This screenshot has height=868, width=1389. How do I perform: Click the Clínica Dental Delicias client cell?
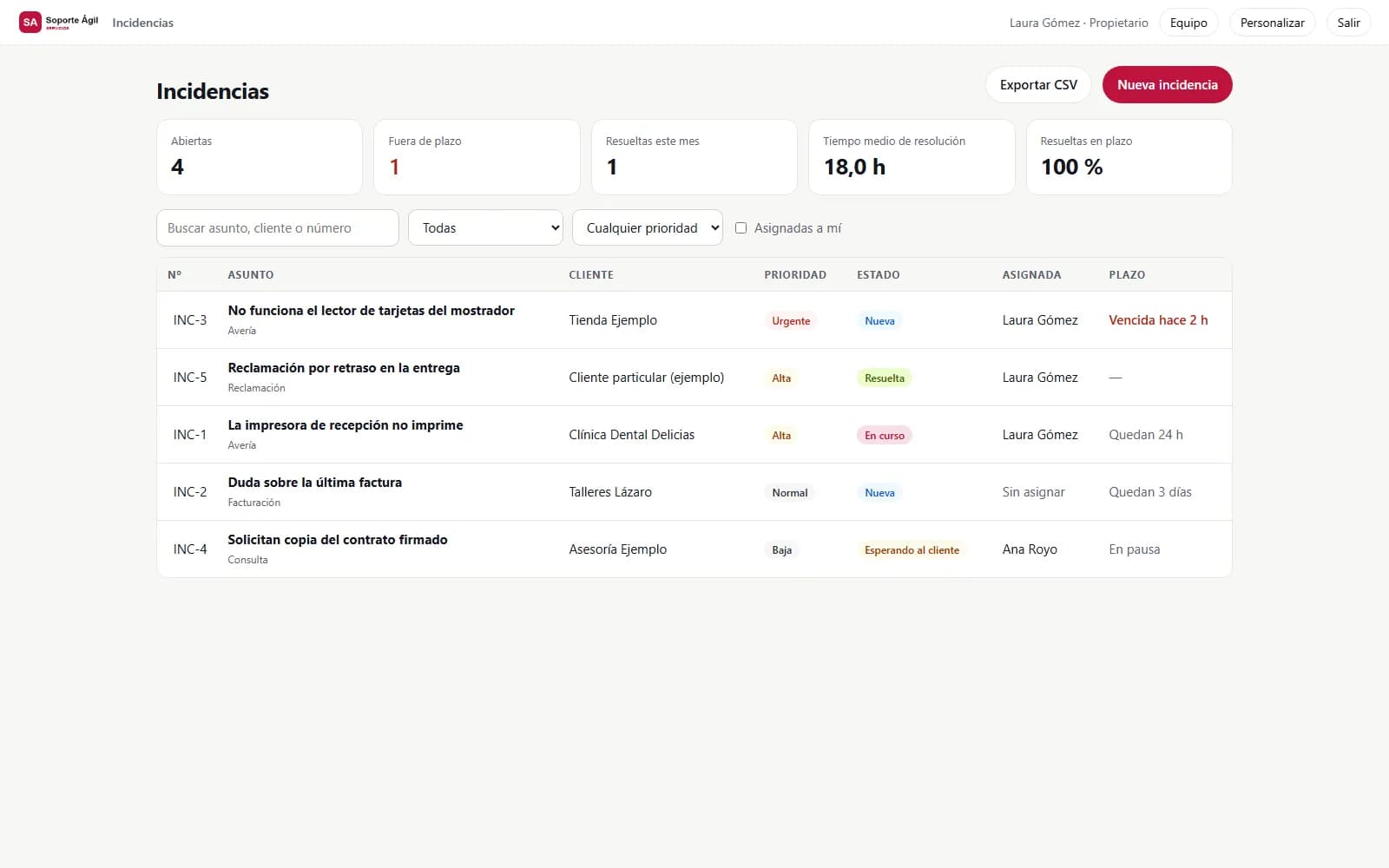632,435
